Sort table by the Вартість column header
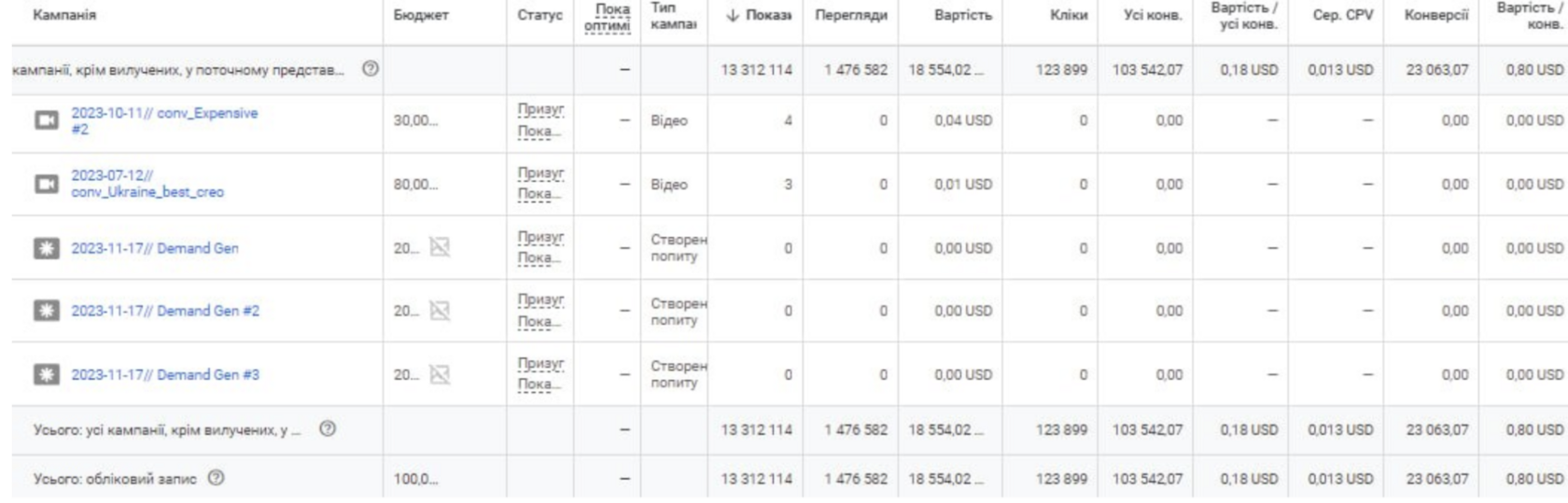This screenshot has height=503, width=1568. [x=963, y=15]
